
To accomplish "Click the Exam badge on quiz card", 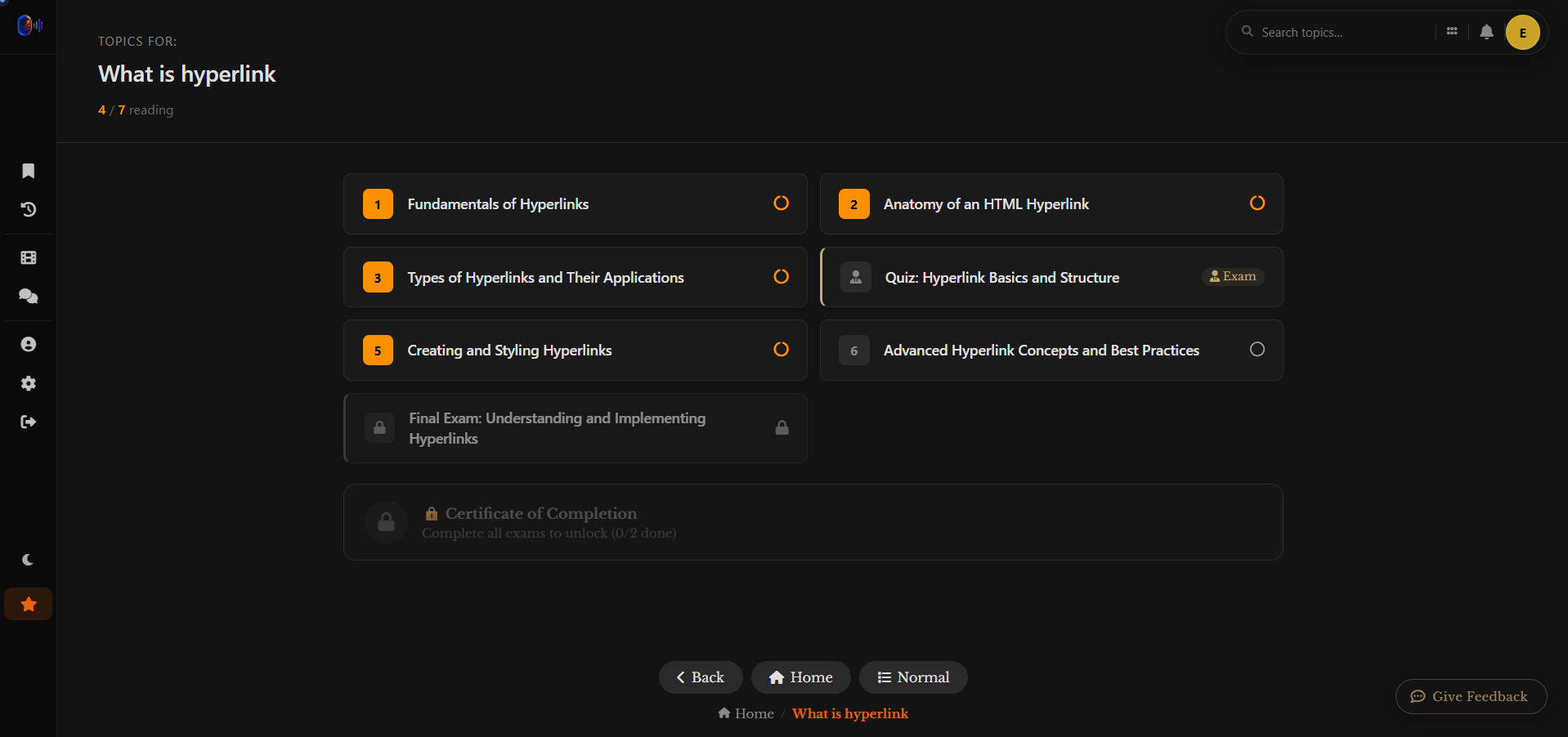I will (1233, 276).
